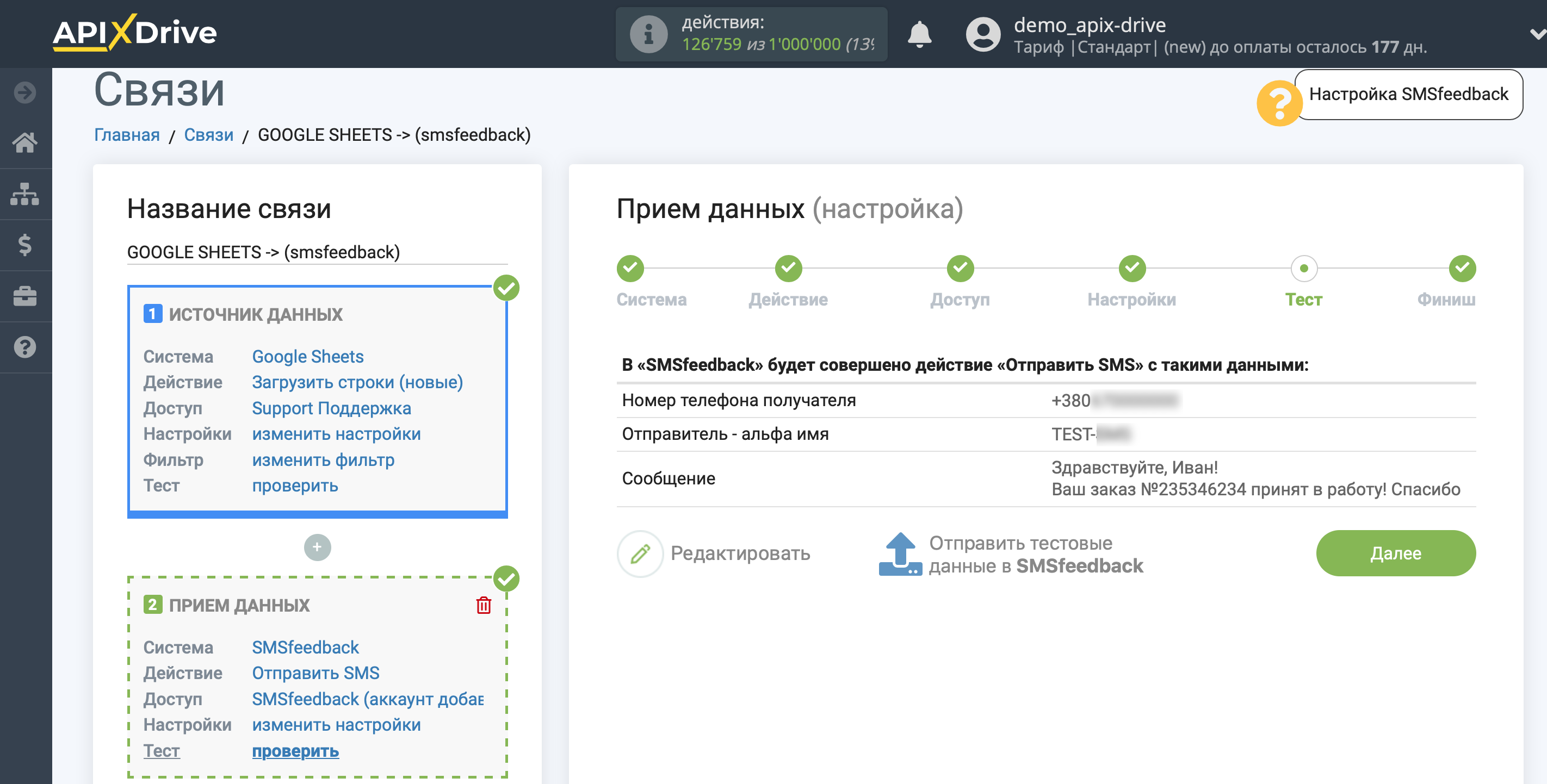Click изменить фильтр link
The image size is (1547, 784).
pyautogui.click(x=323, y=460)
